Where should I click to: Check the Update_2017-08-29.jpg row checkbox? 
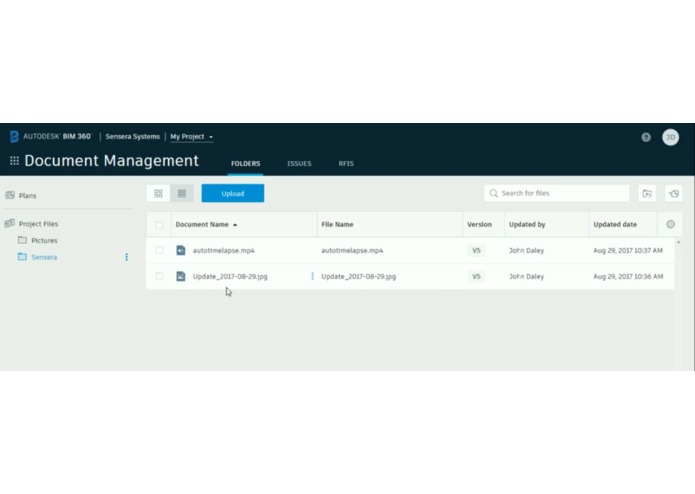coord(159,276)
